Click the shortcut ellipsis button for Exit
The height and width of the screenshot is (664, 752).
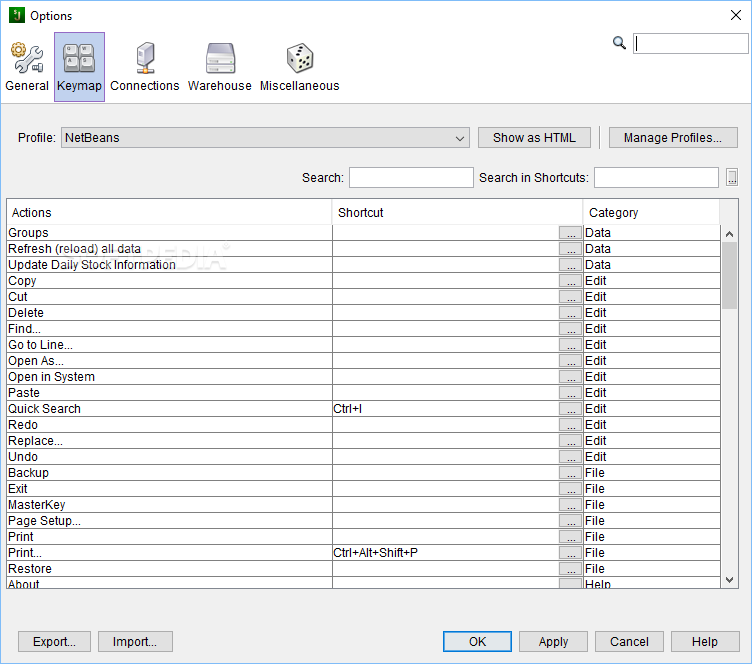tap(570, 489)
